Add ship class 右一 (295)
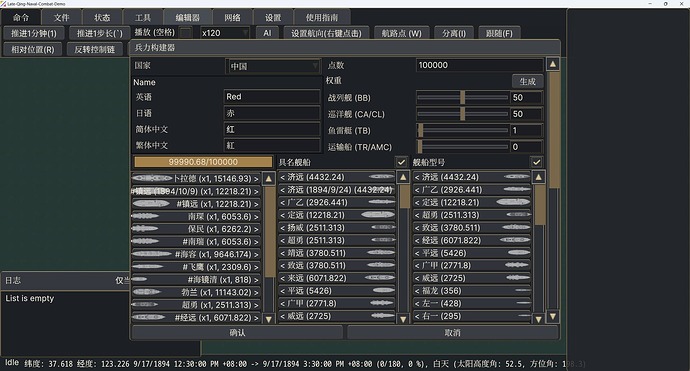690x371 pixels. pyautogui.click(x=472, y=316)
